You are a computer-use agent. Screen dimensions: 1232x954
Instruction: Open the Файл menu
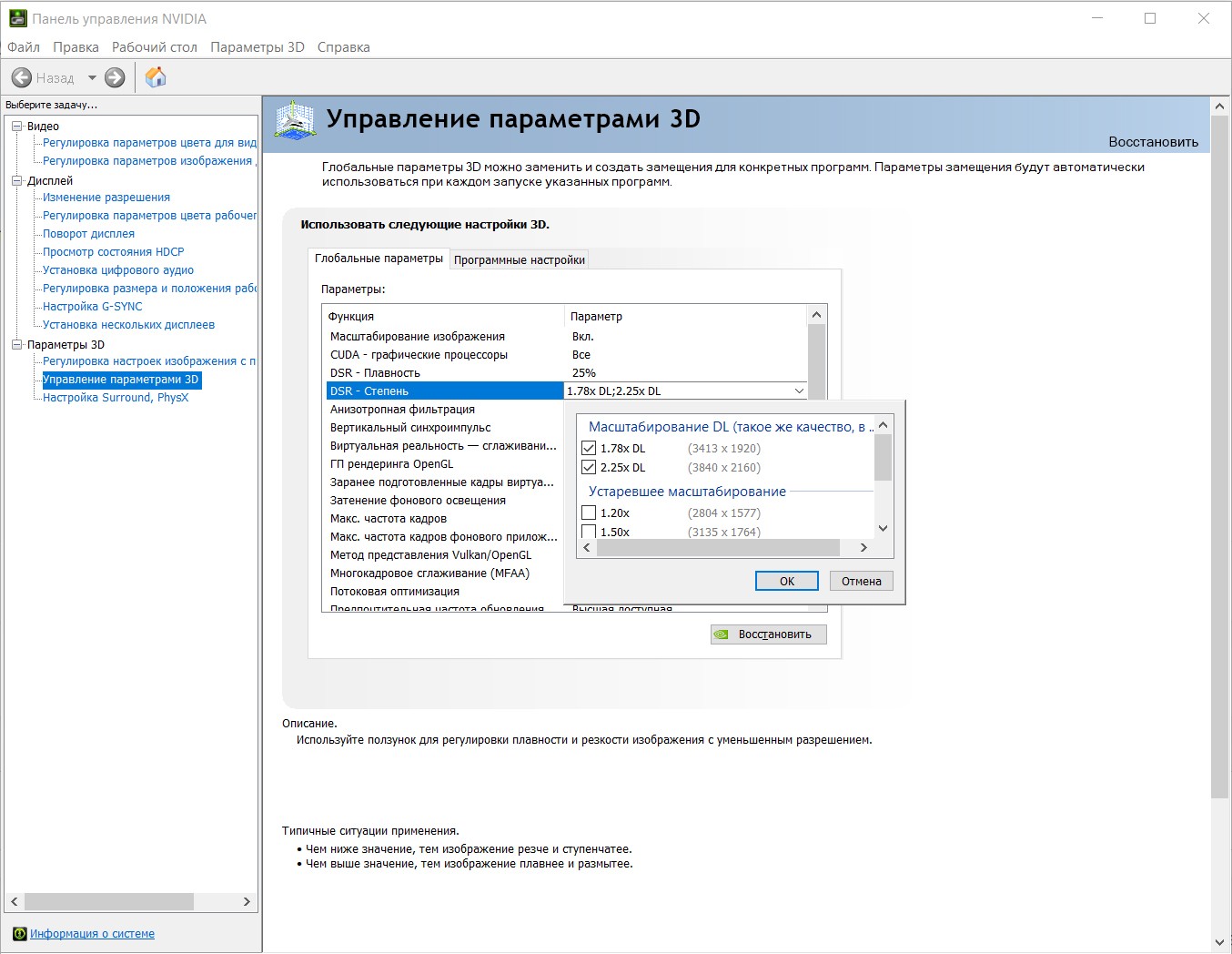point(24,47)
